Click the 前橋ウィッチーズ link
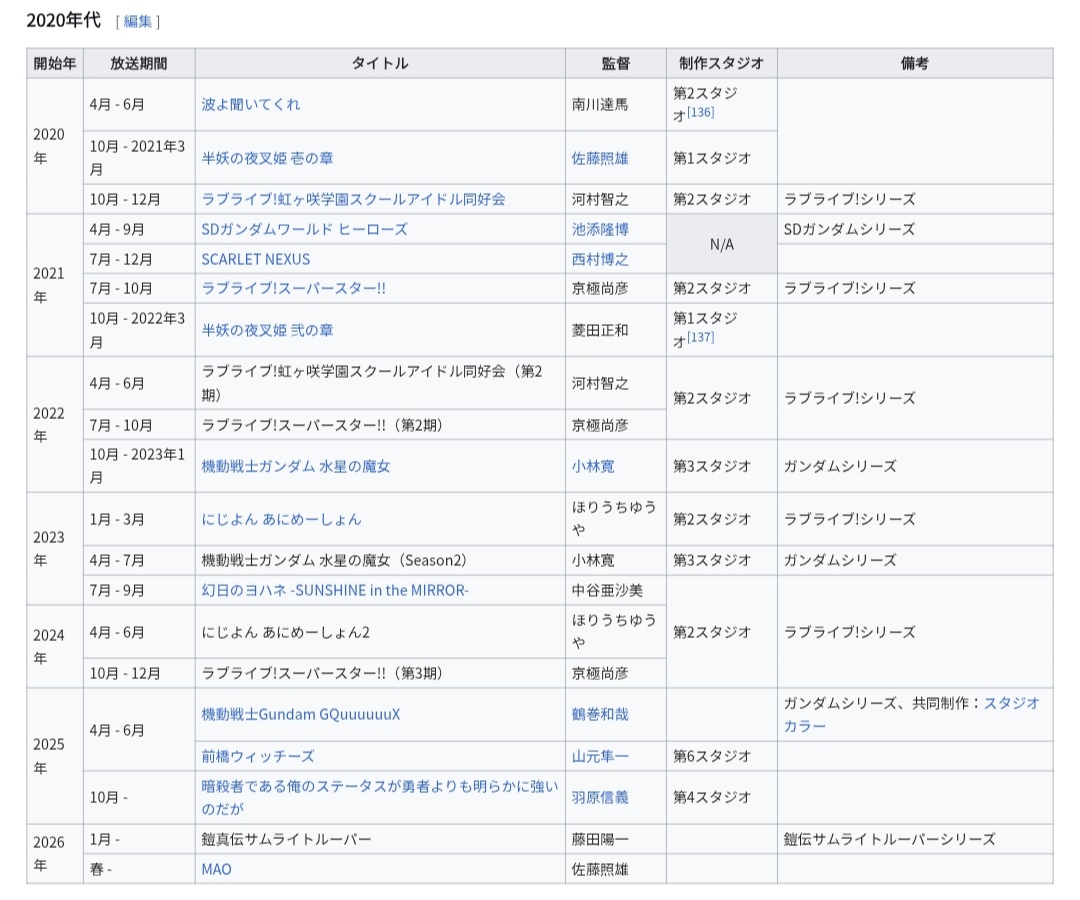 point(258,756)
